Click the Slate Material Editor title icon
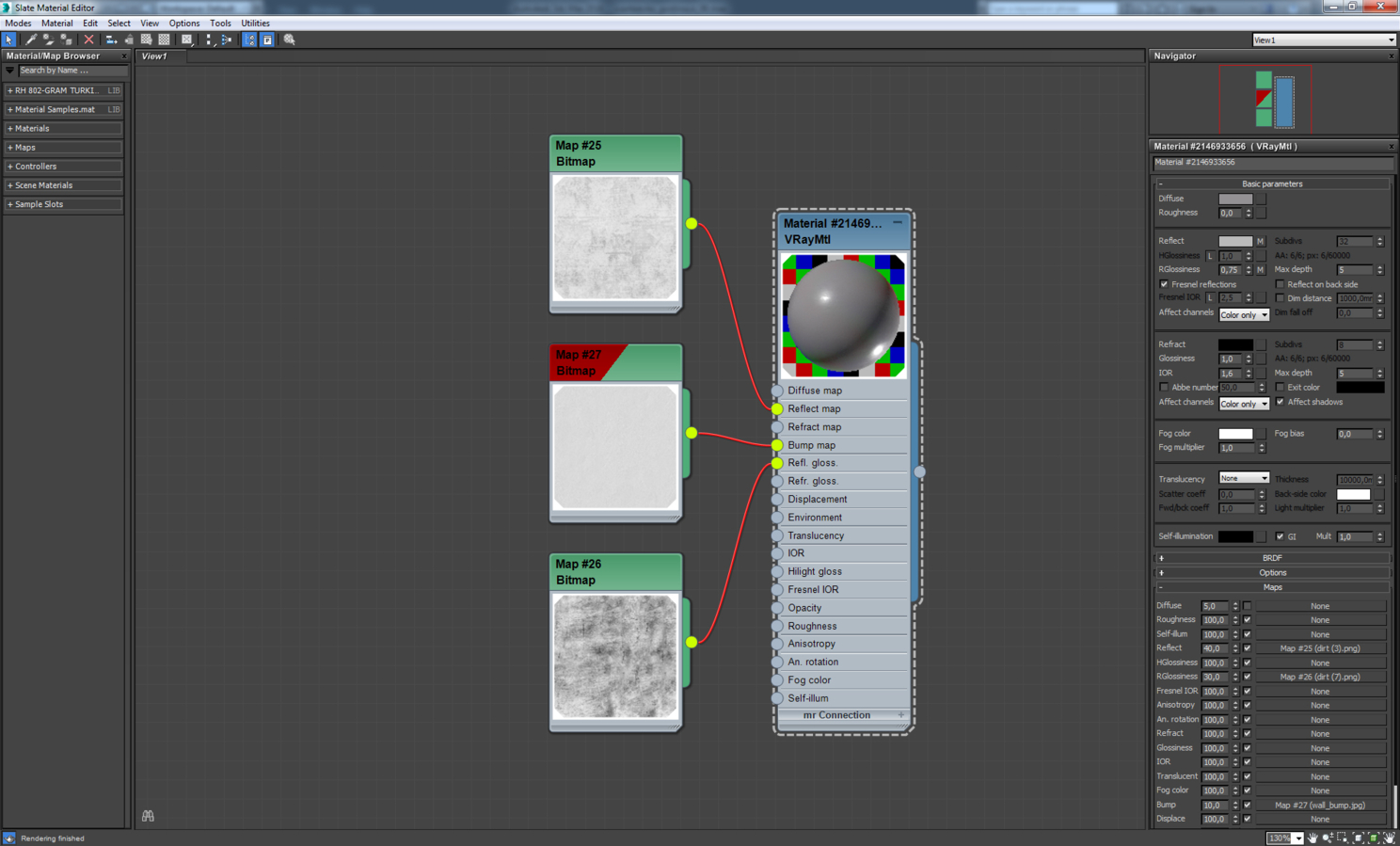 click(7, 8)
